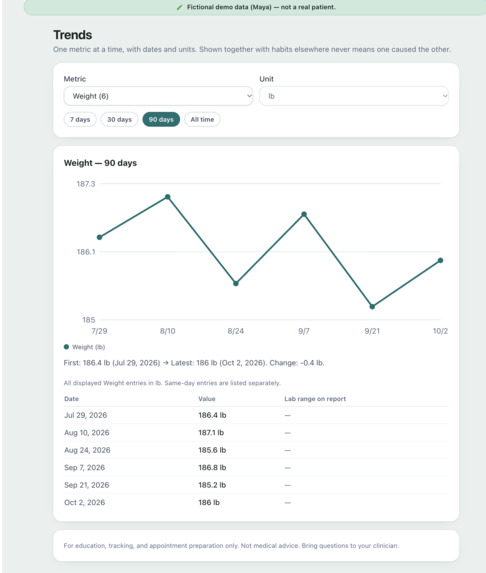486x573 pixels.
Task: Click the Value column header
Action: [x=207, y=399]
